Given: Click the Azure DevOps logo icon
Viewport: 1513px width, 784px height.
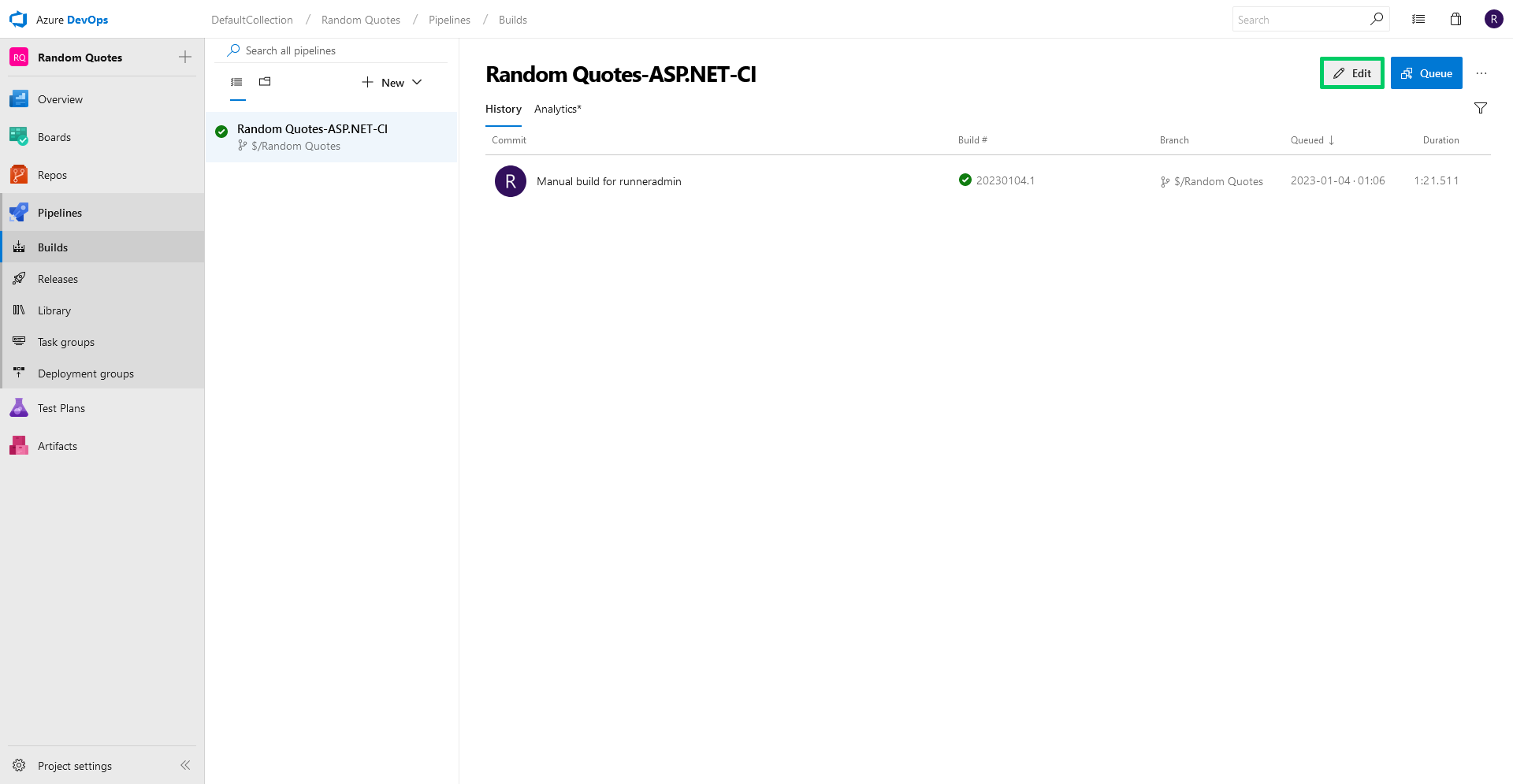Looking at the screenshot, I should 18,20.
